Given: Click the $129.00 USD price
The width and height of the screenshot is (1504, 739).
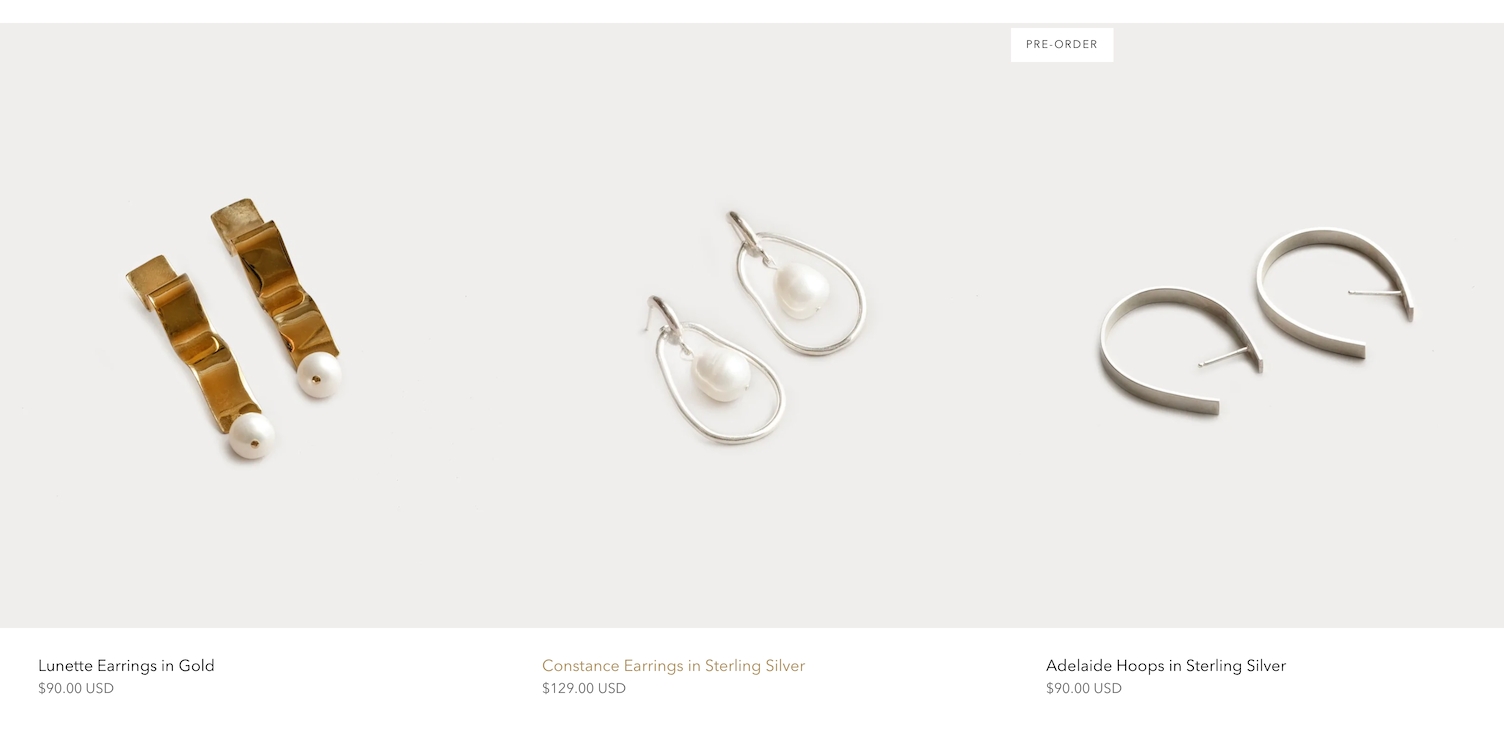Looking at the screenshot, I should click(584, 689).
